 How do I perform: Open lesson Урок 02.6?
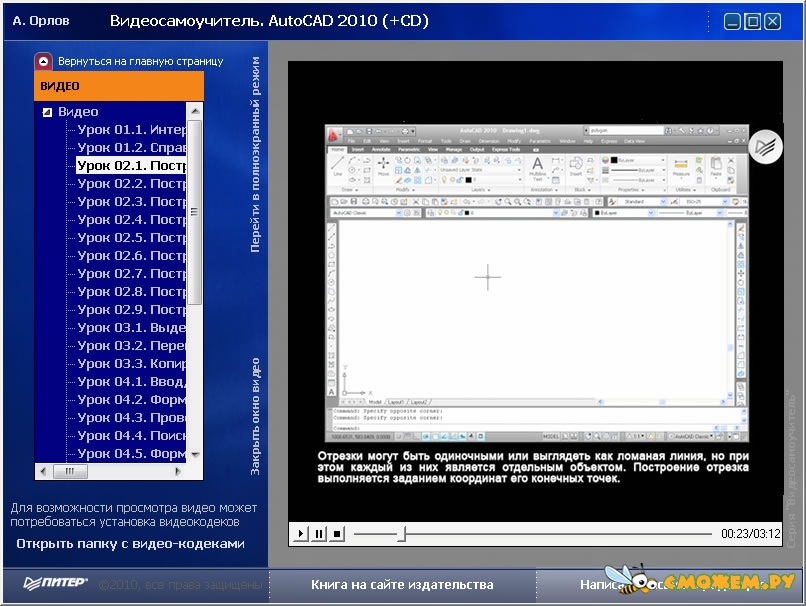coord(132,255)
